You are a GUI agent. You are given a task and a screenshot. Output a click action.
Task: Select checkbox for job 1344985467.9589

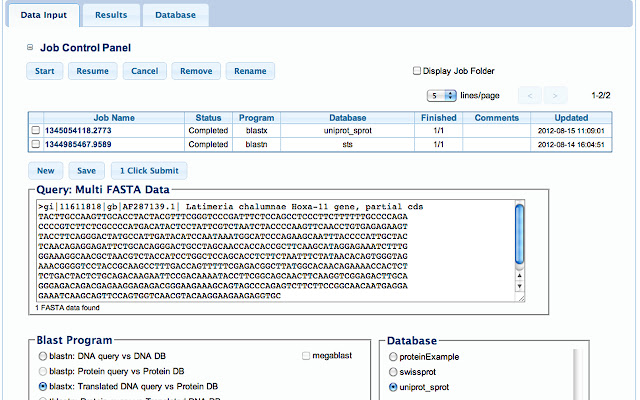coord(37,144)
